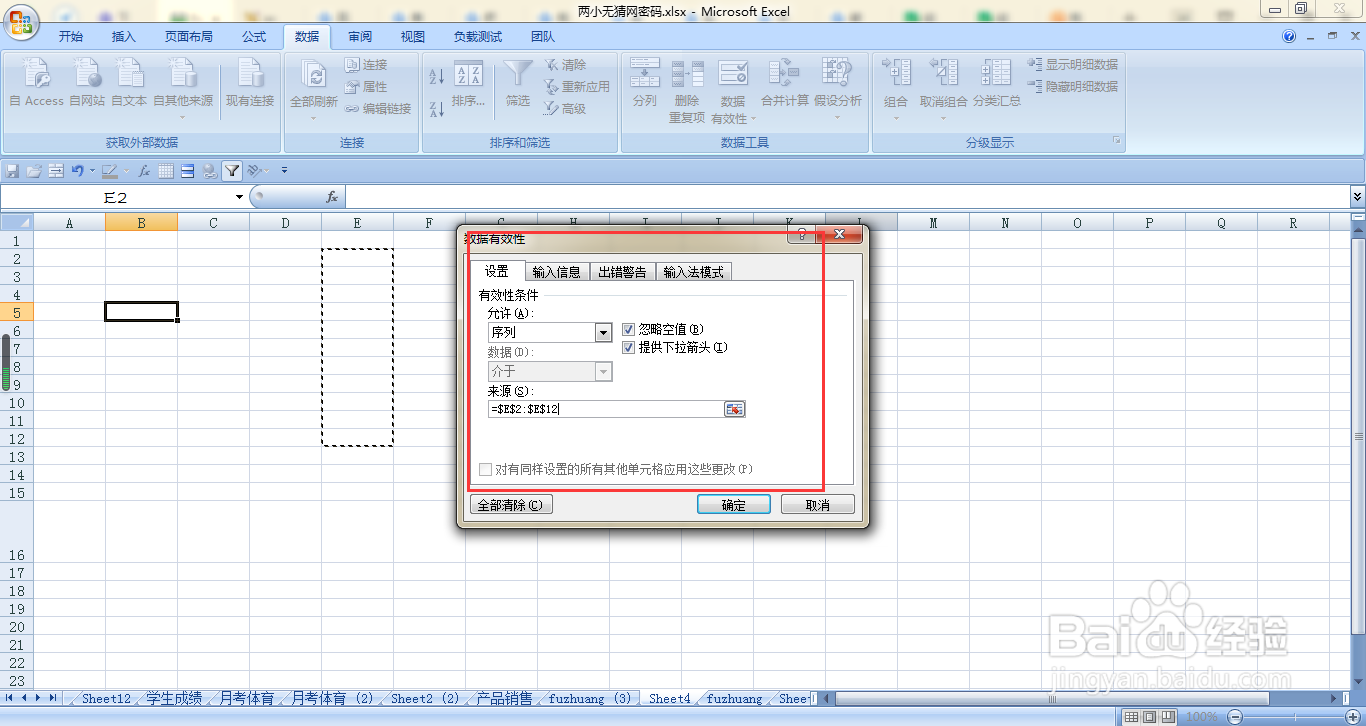Screen dimensions: 1366x726
Task: Switch to Page Break Preview icon
Action: click(1166, 717)
